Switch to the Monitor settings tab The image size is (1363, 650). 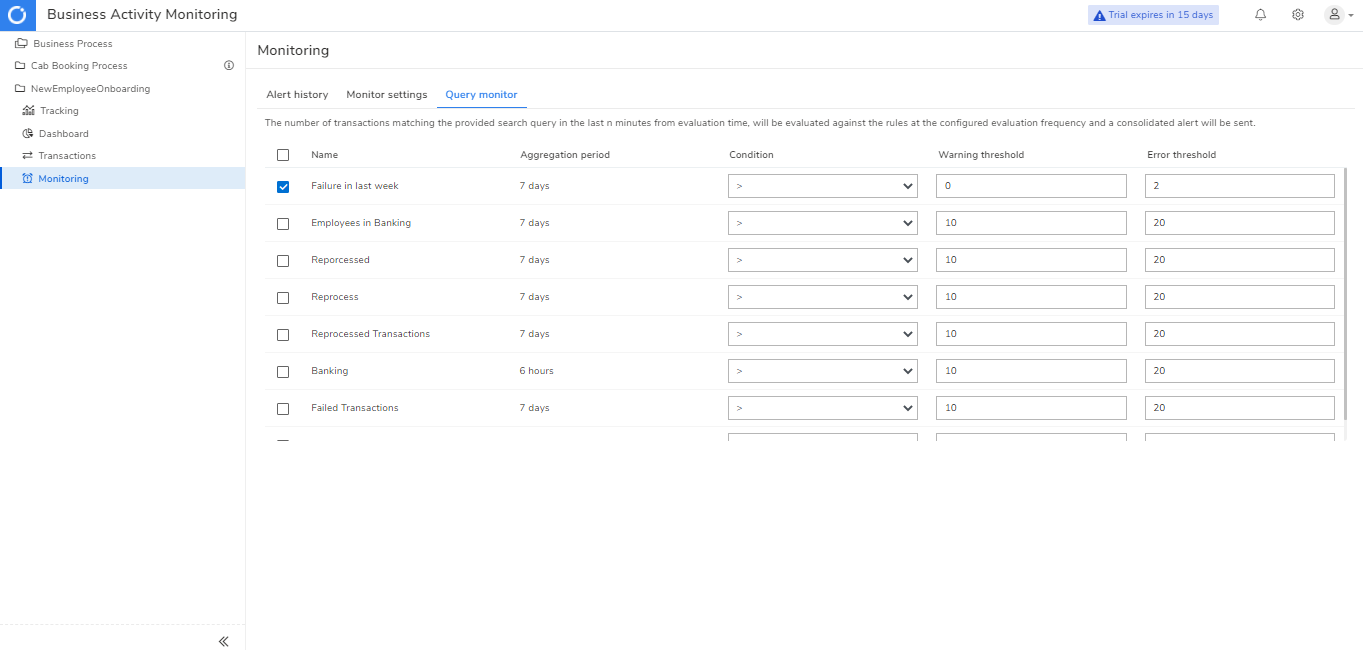[386, 95]
